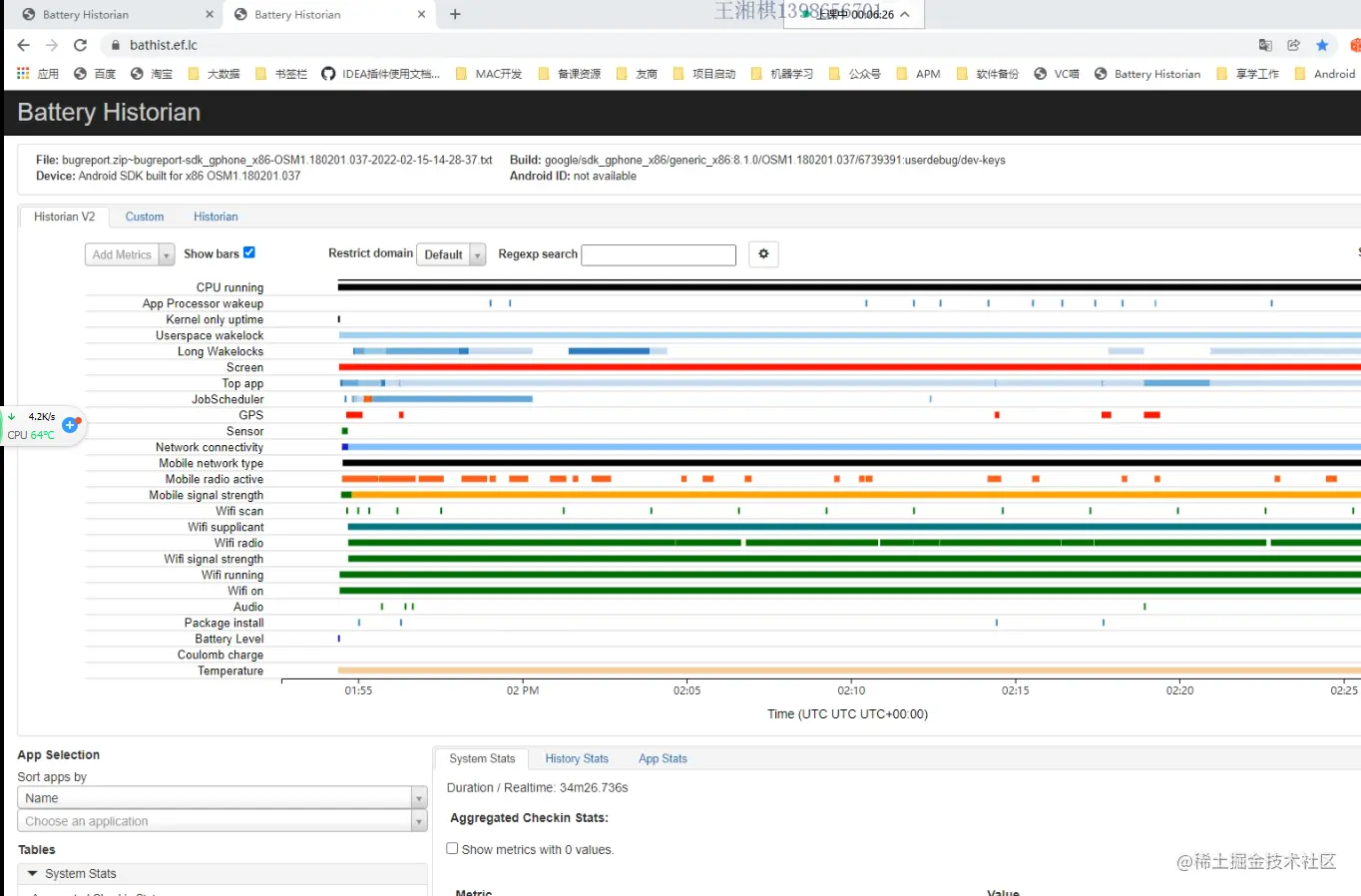The image size is (1361, 896).
Task: Click the App Processor wakeup row label
Action: [x=203, y=303]
